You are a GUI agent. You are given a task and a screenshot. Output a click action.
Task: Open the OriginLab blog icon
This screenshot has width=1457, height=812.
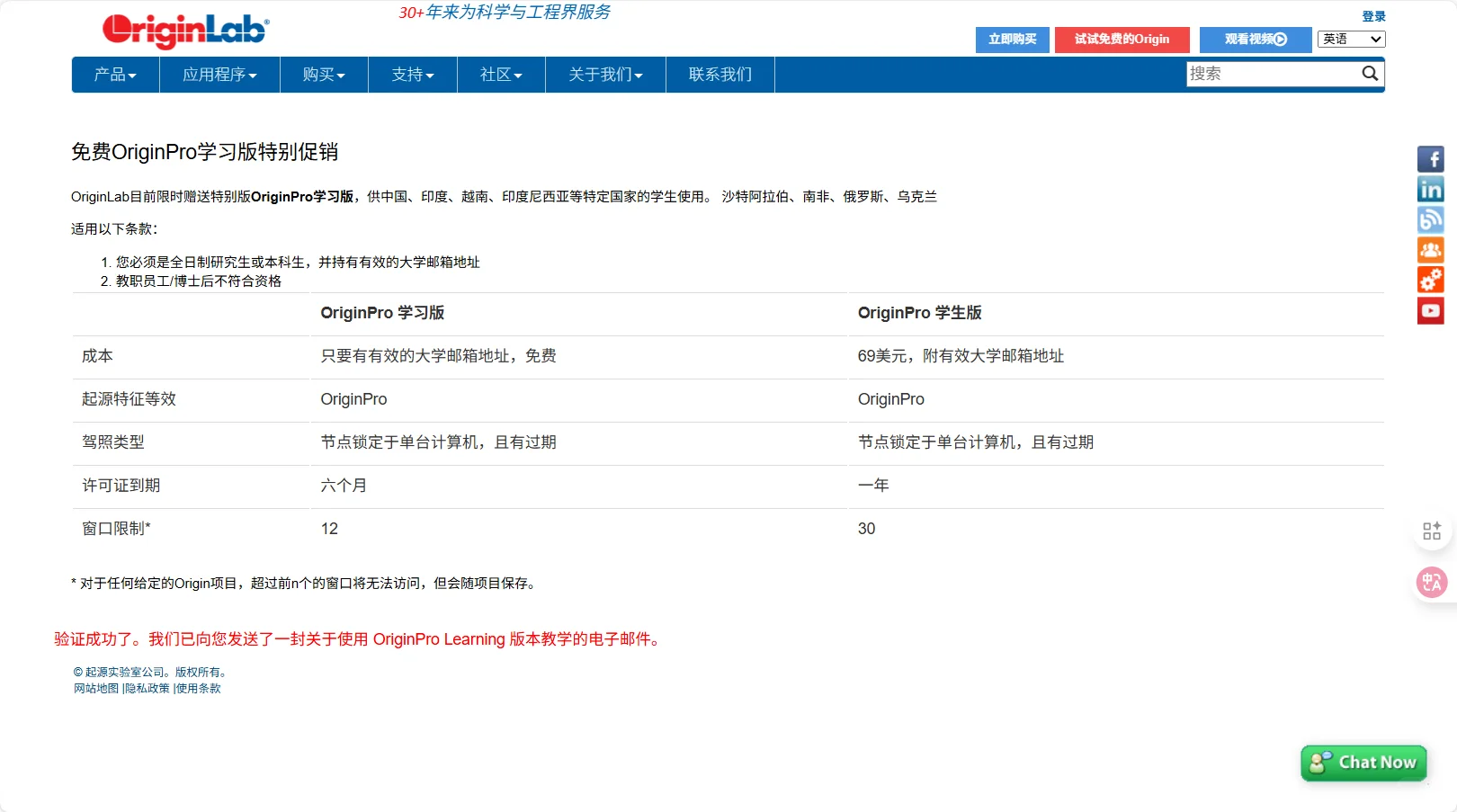pos(1431,219)
